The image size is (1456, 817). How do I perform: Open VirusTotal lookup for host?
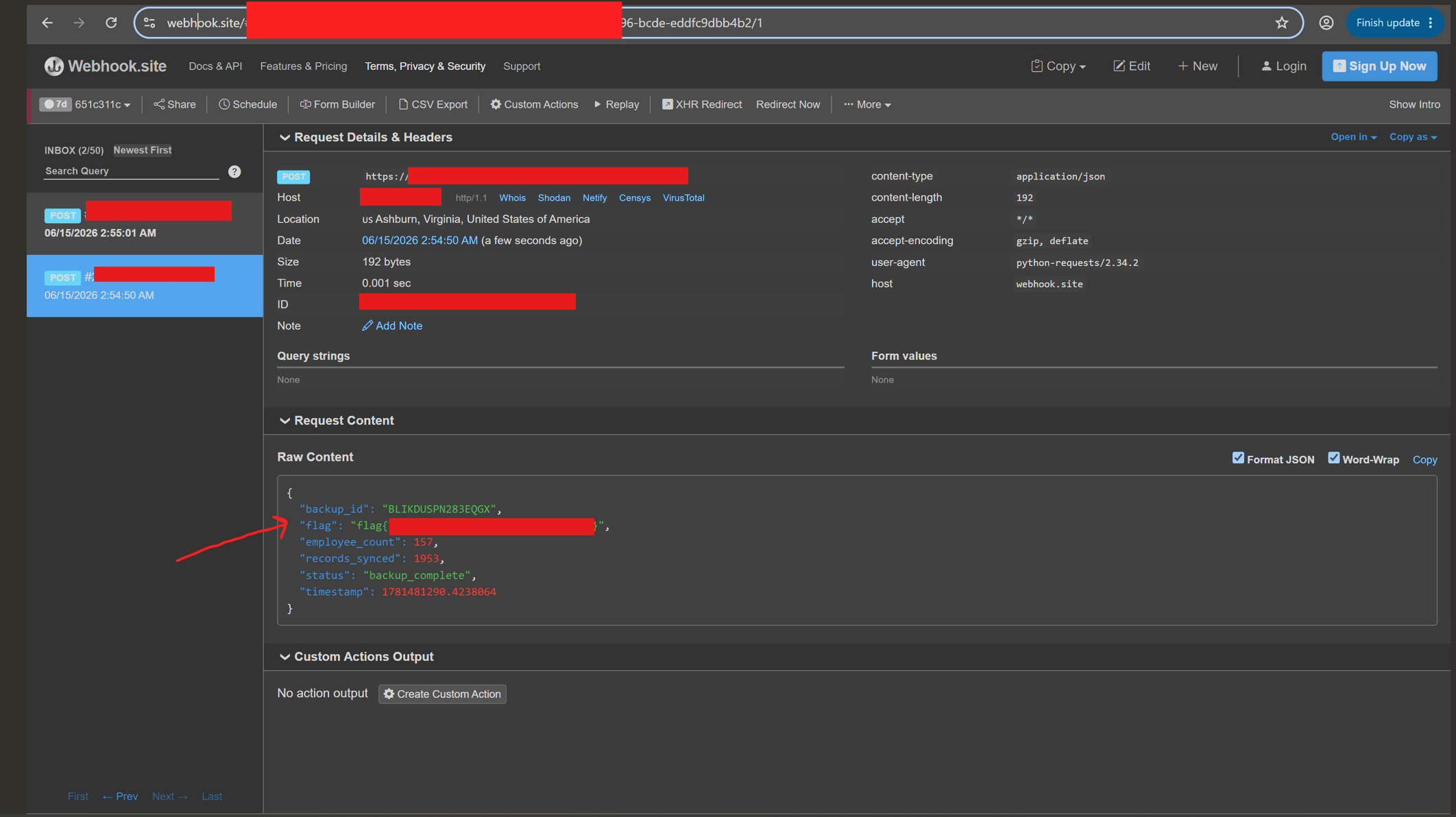[x=683, y=197]
